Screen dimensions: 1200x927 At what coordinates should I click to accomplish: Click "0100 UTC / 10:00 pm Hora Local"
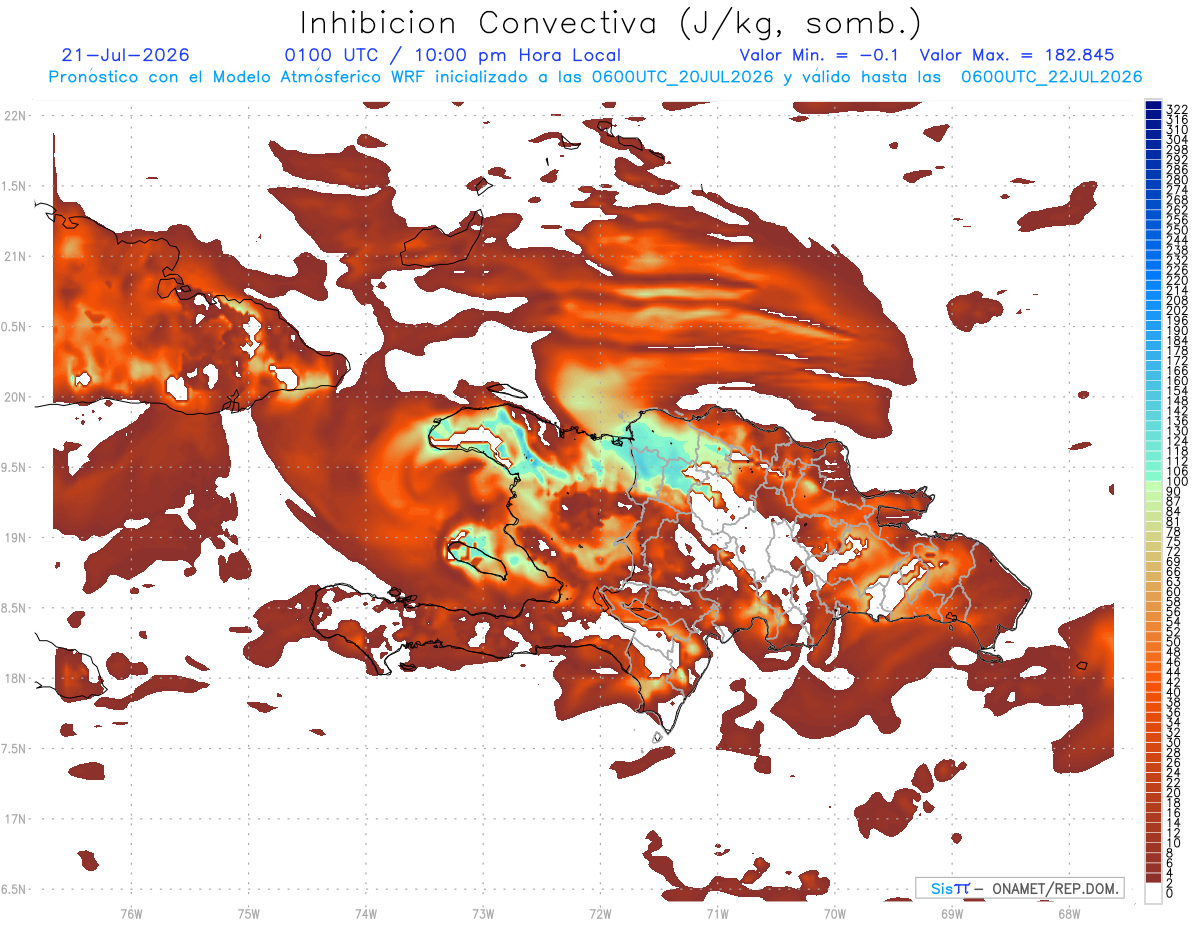click(x=453, y=55)
